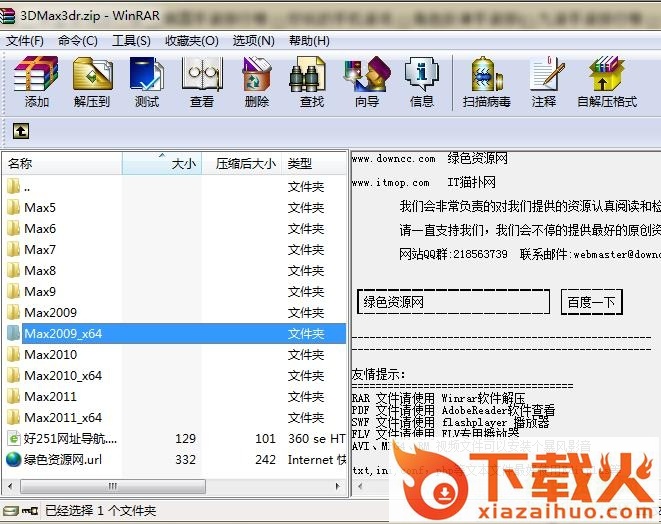
Task: Click the 查找 (Find) binoculars icon
Action: click(x=308, y=74)
